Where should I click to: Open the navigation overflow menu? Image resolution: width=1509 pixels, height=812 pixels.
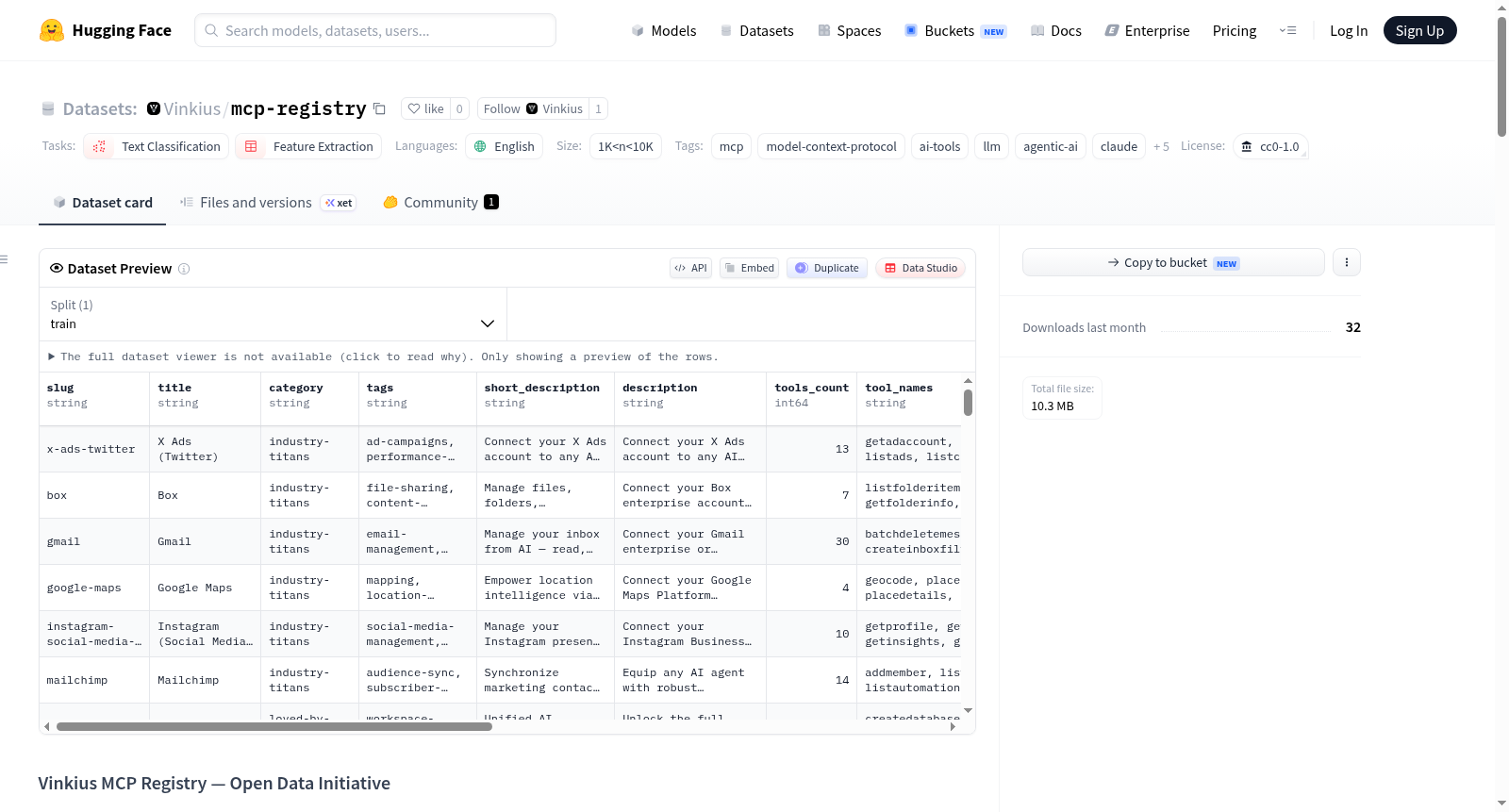tap(1287, 30)
